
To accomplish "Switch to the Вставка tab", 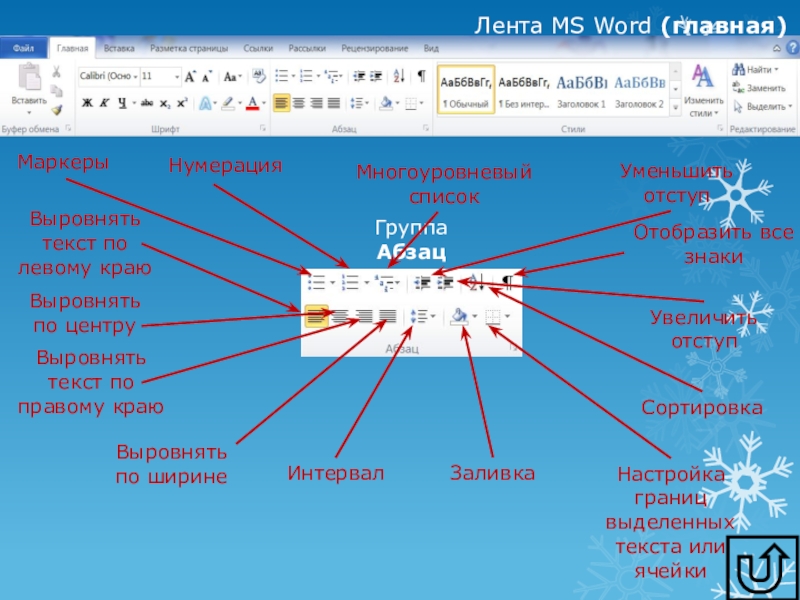I will click(x=119, y=48).
